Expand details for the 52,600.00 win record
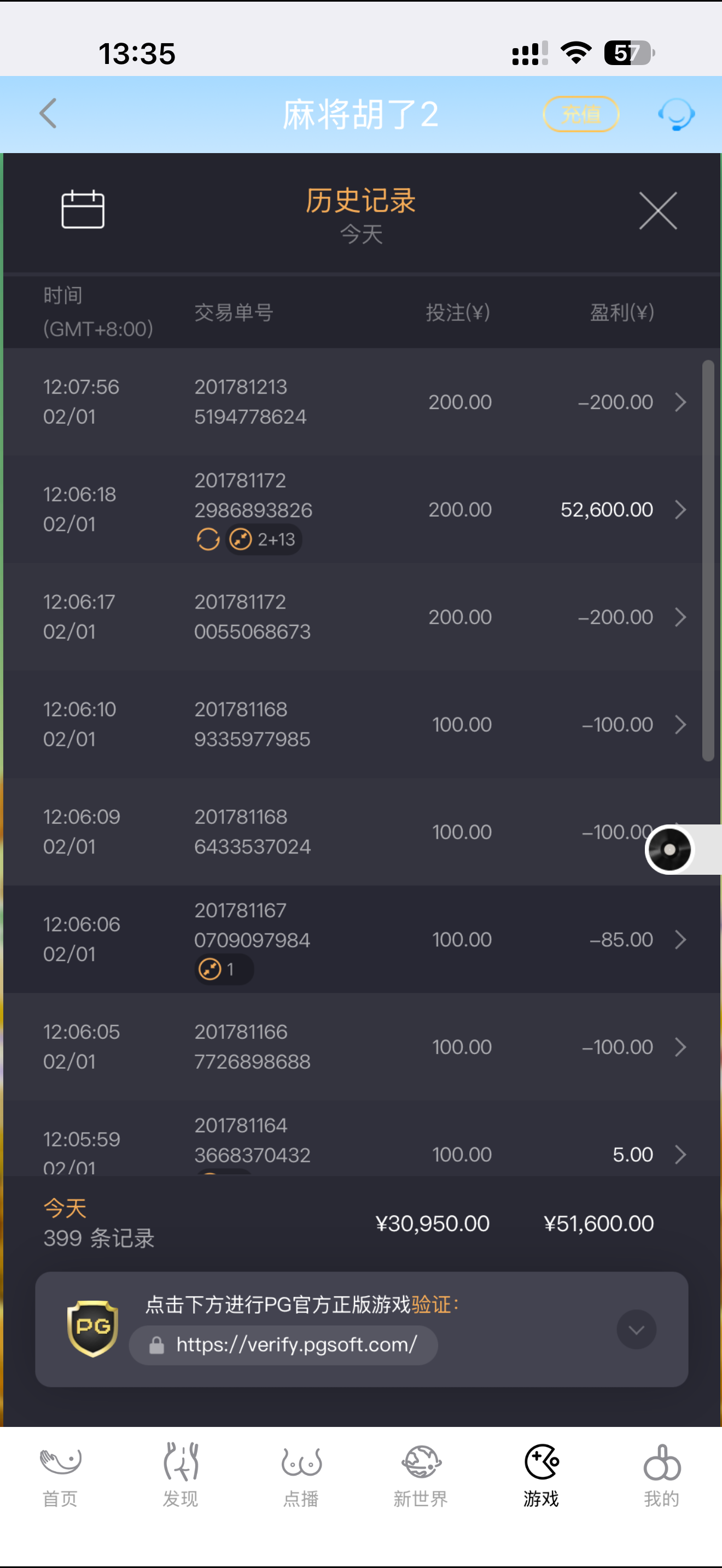 pos(680,510)
